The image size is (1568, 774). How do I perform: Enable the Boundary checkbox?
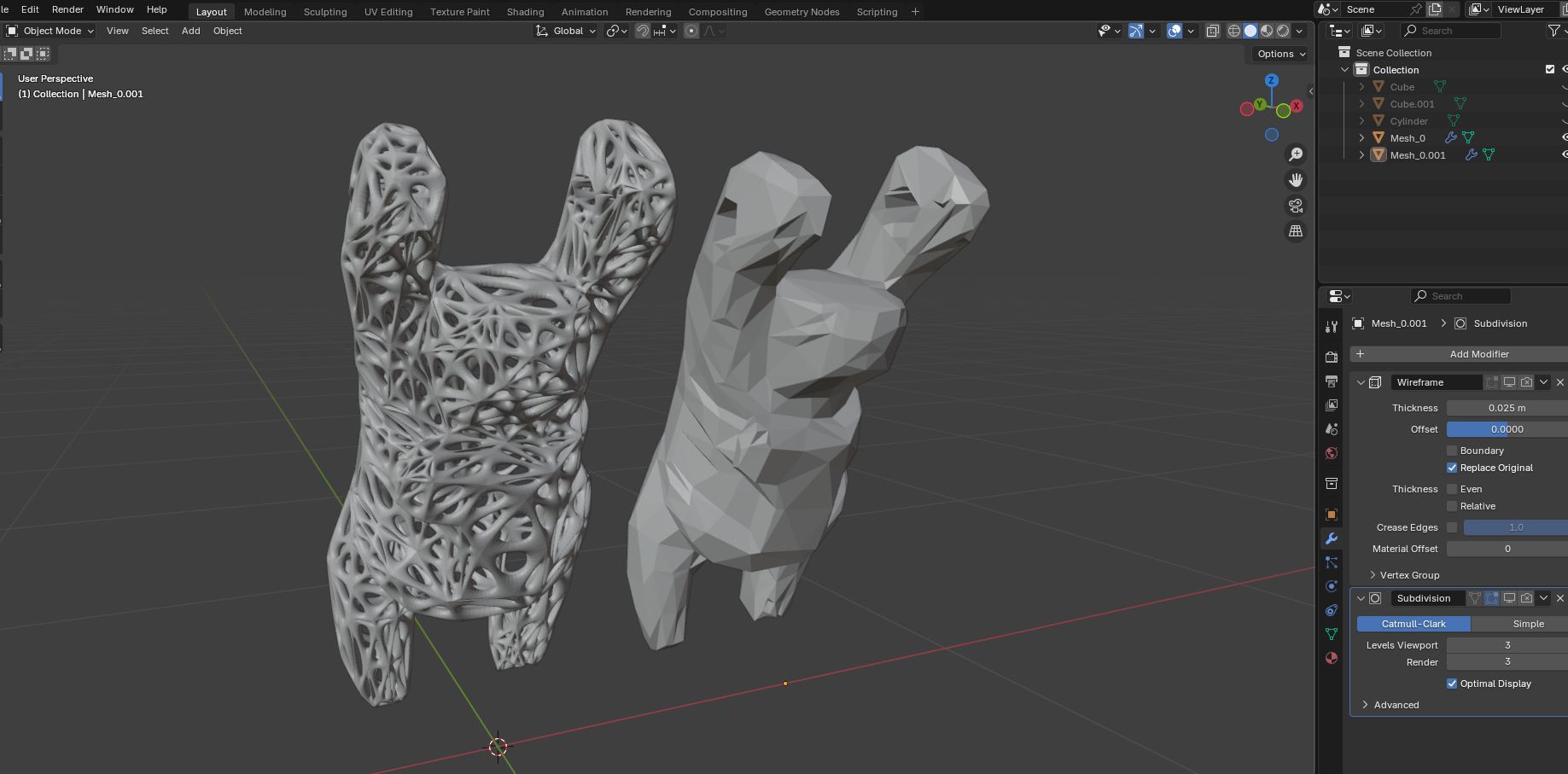(1452, 451)
